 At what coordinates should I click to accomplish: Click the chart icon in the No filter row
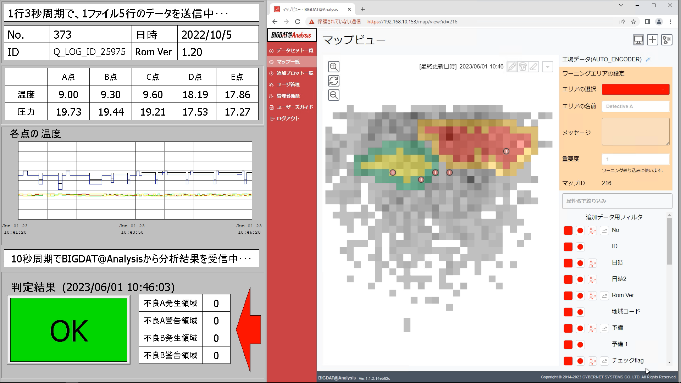coord(604,231)
